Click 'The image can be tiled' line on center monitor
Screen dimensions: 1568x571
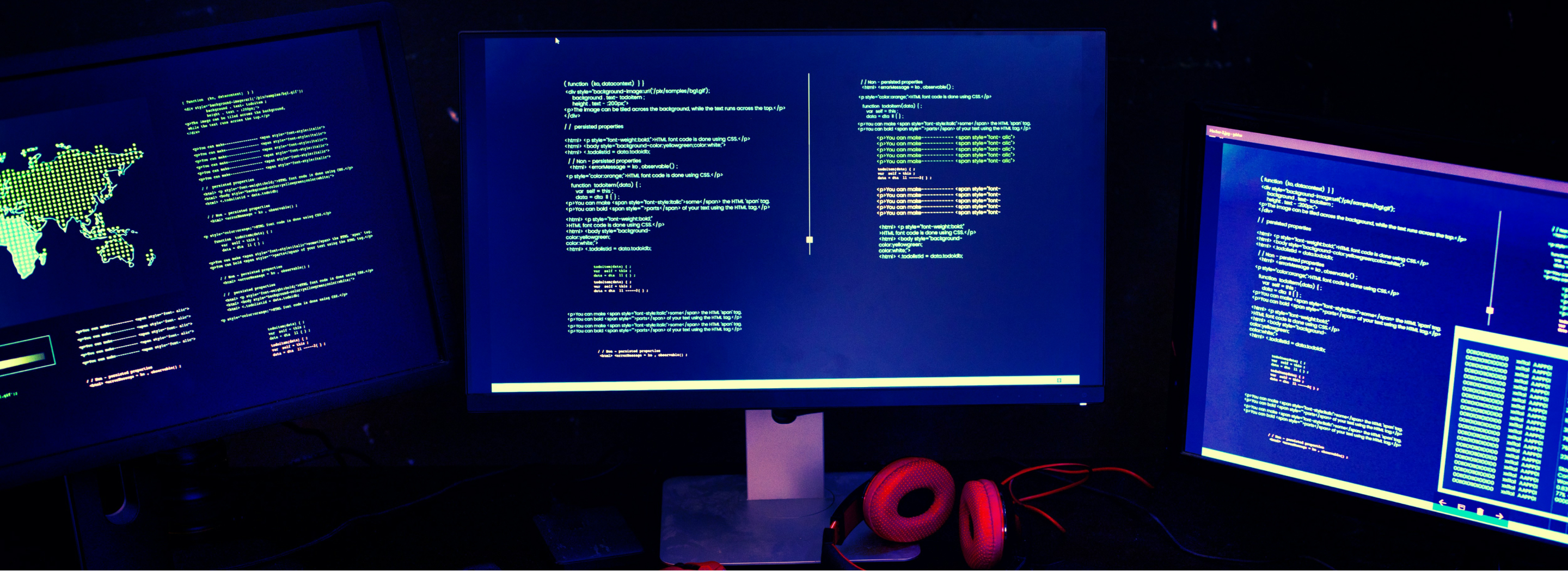(x=675, y=109)
